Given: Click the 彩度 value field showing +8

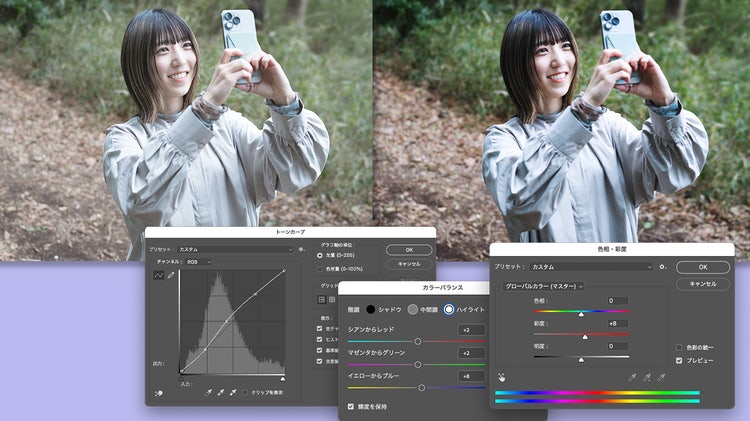Looking at the screenshot, I should coord(618,323).
